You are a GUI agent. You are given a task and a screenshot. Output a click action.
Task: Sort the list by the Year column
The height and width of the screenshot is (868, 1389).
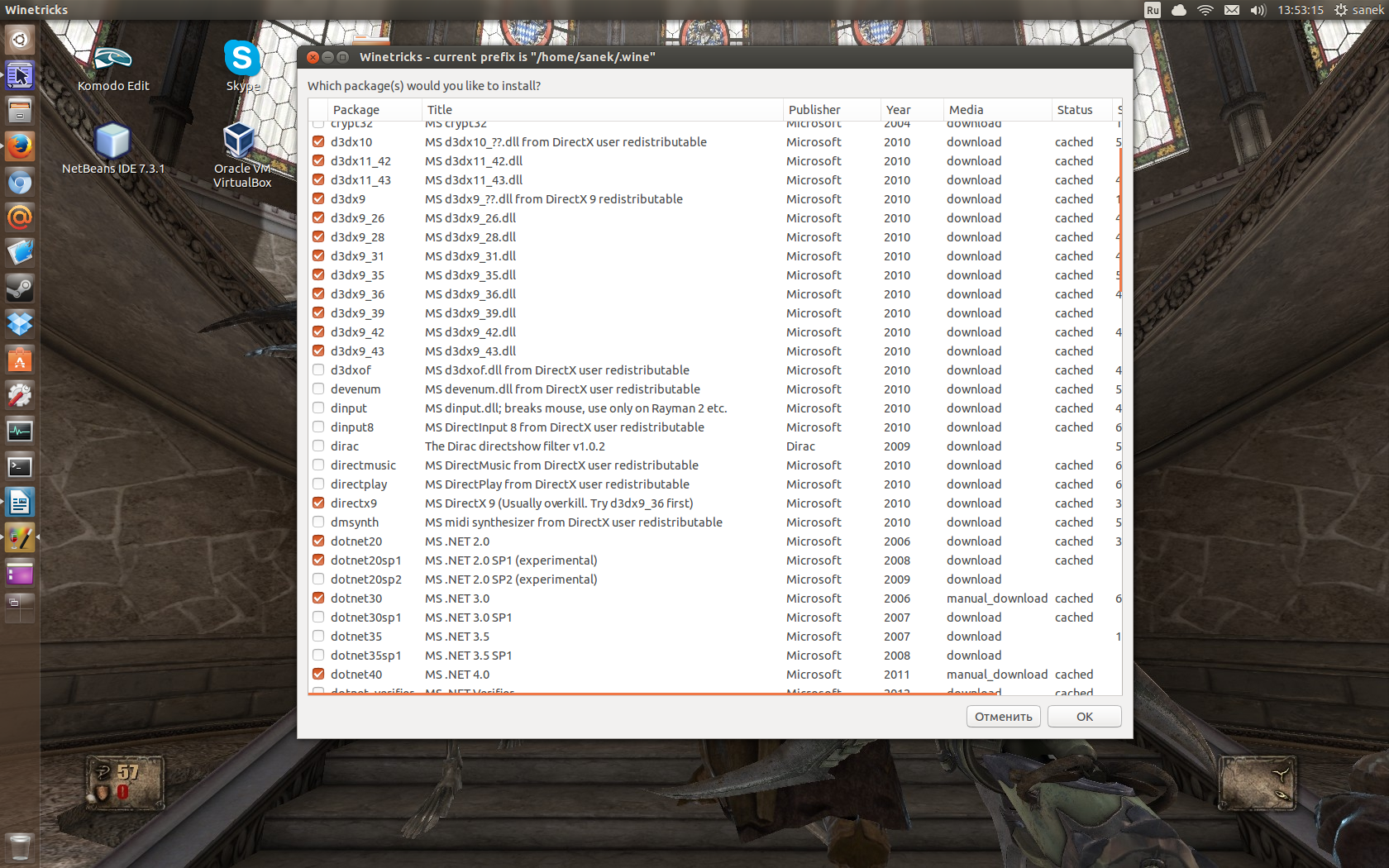coord(912,109)
